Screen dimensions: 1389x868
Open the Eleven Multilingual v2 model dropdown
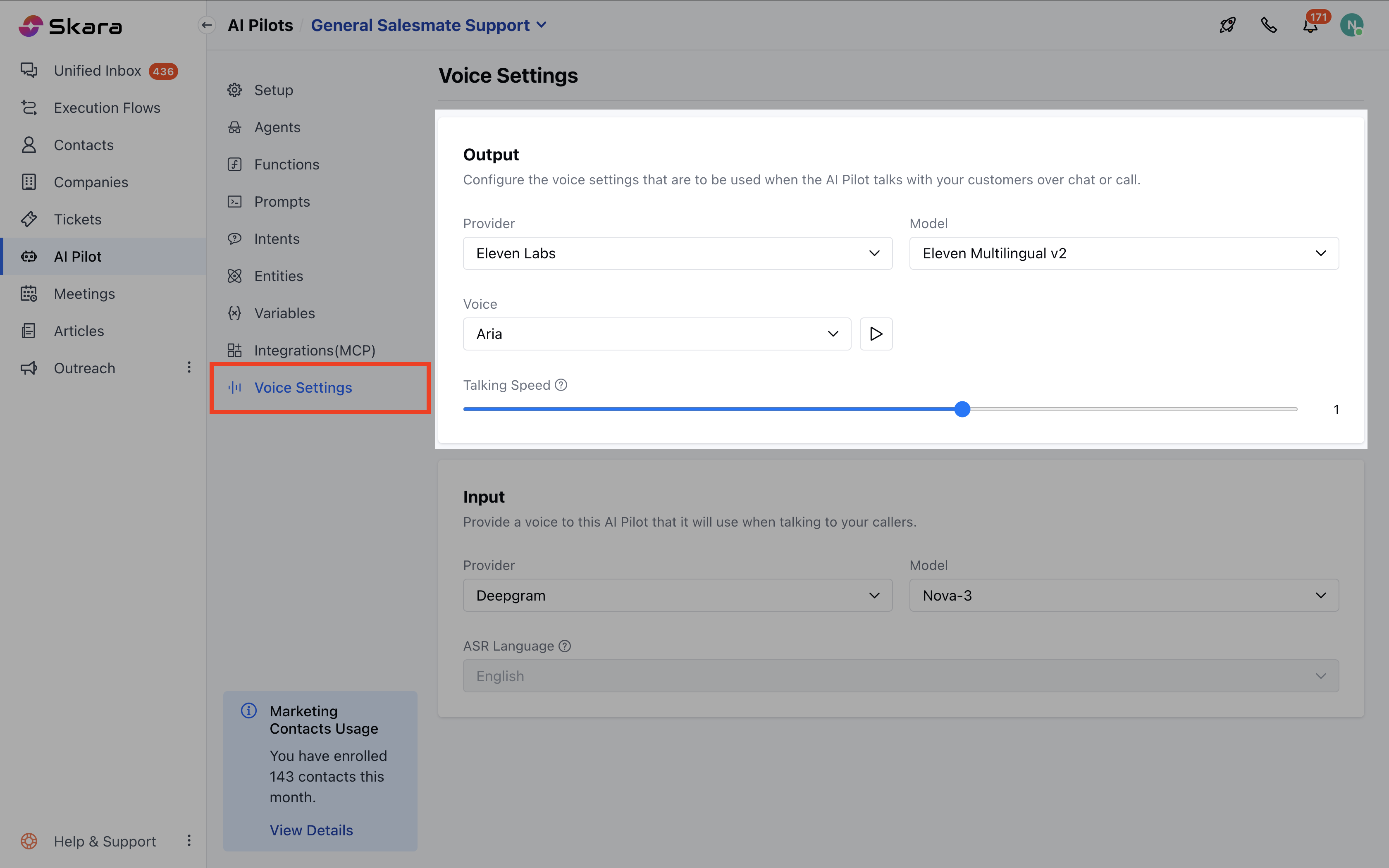pos(1123,253)
